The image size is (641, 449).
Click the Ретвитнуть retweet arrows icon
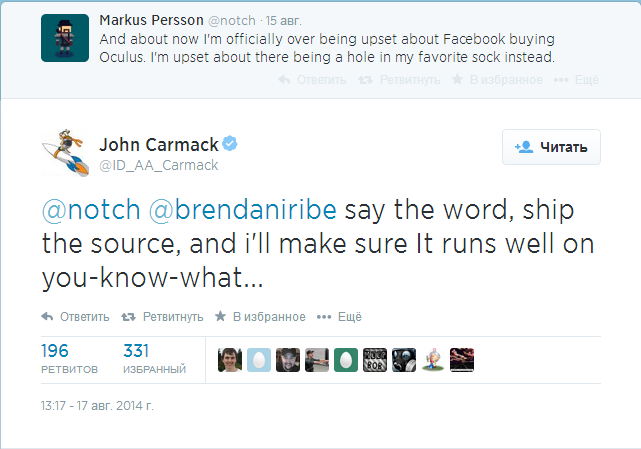(128, 317)
